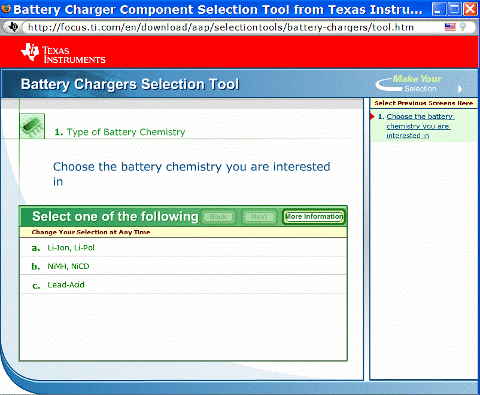
Task: Click the site identity icon in the address bar
Action: [x=13, y=26]
